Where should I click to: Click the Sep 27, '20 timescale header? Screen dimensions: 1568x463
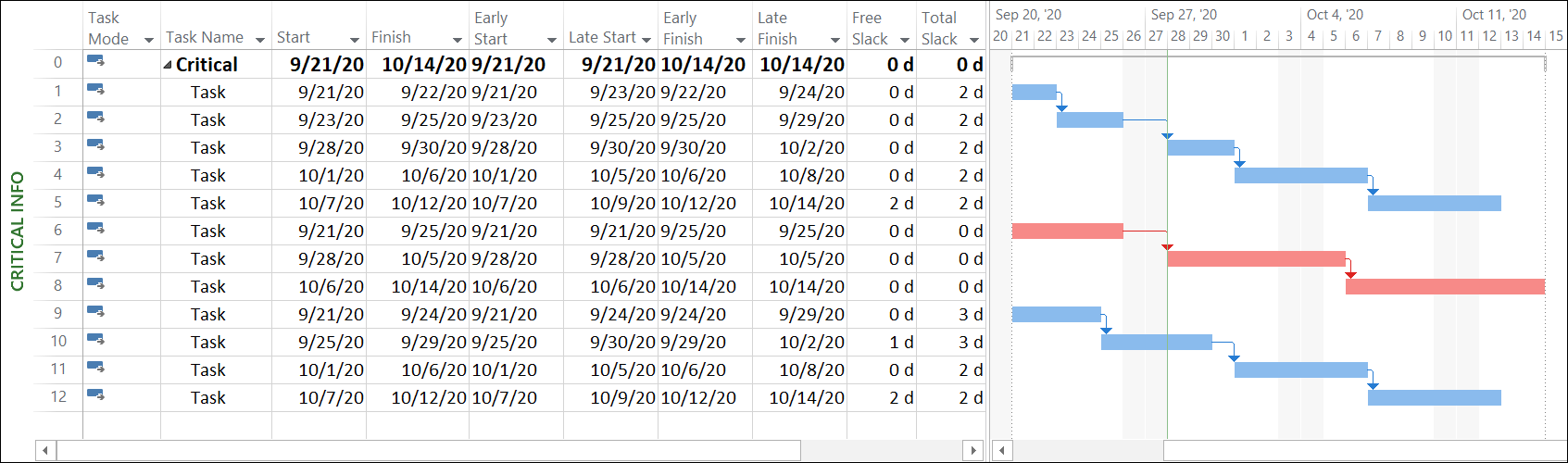click(1184, 15)
